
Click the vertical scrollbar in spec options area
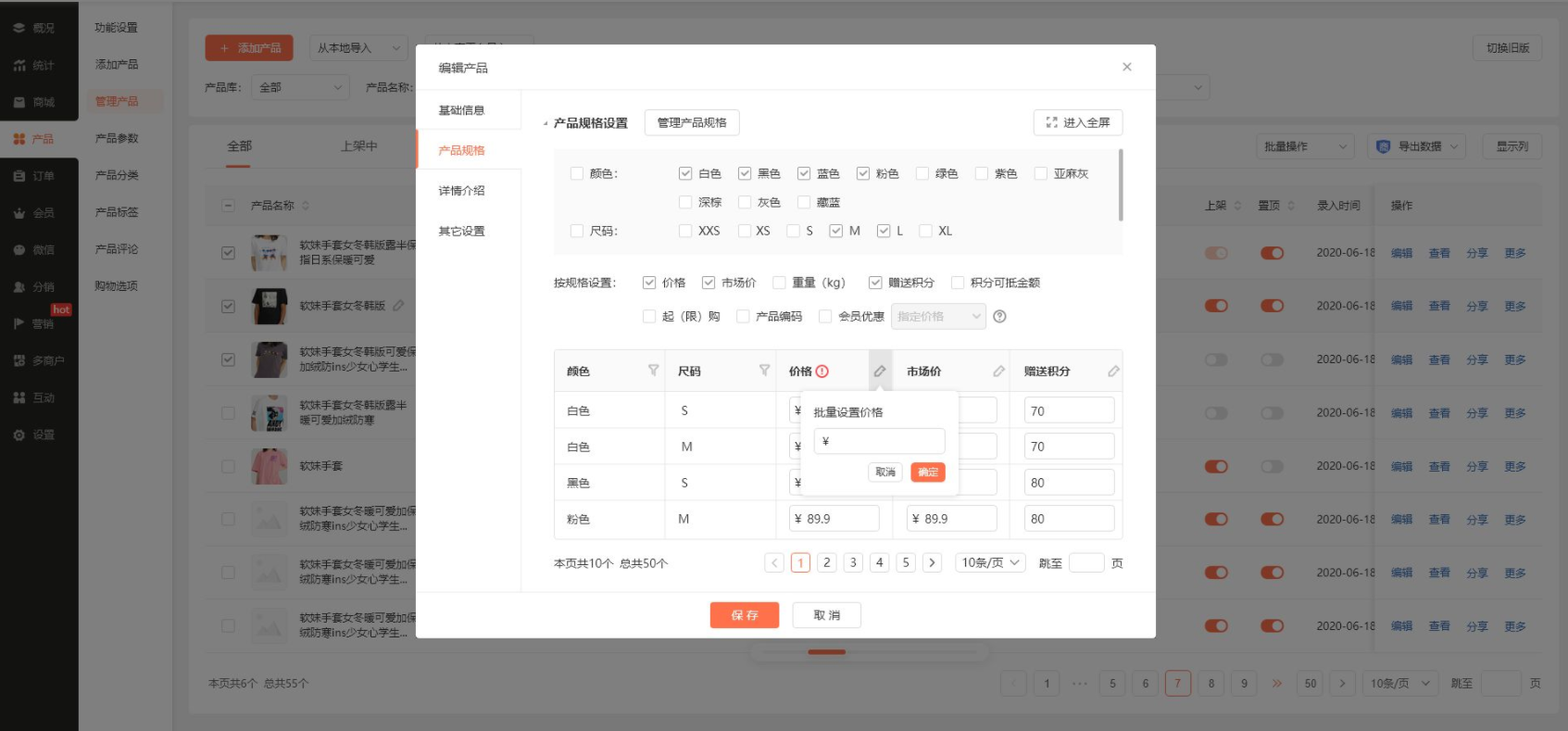tap(1121, 185)
